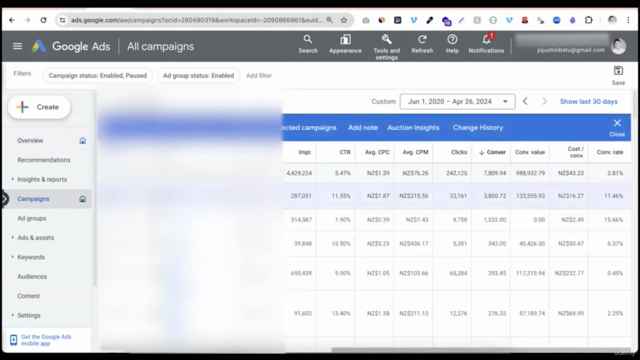Click conversion value 133,555.93
The width and height of the screenshot is (640, 360).
(530, 196)
